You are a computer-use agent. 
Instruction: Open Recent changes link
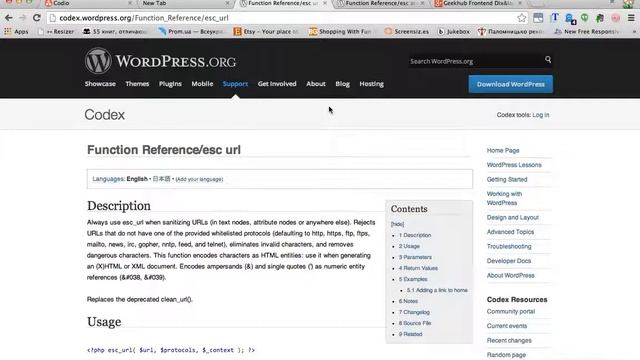pos(509,340)
